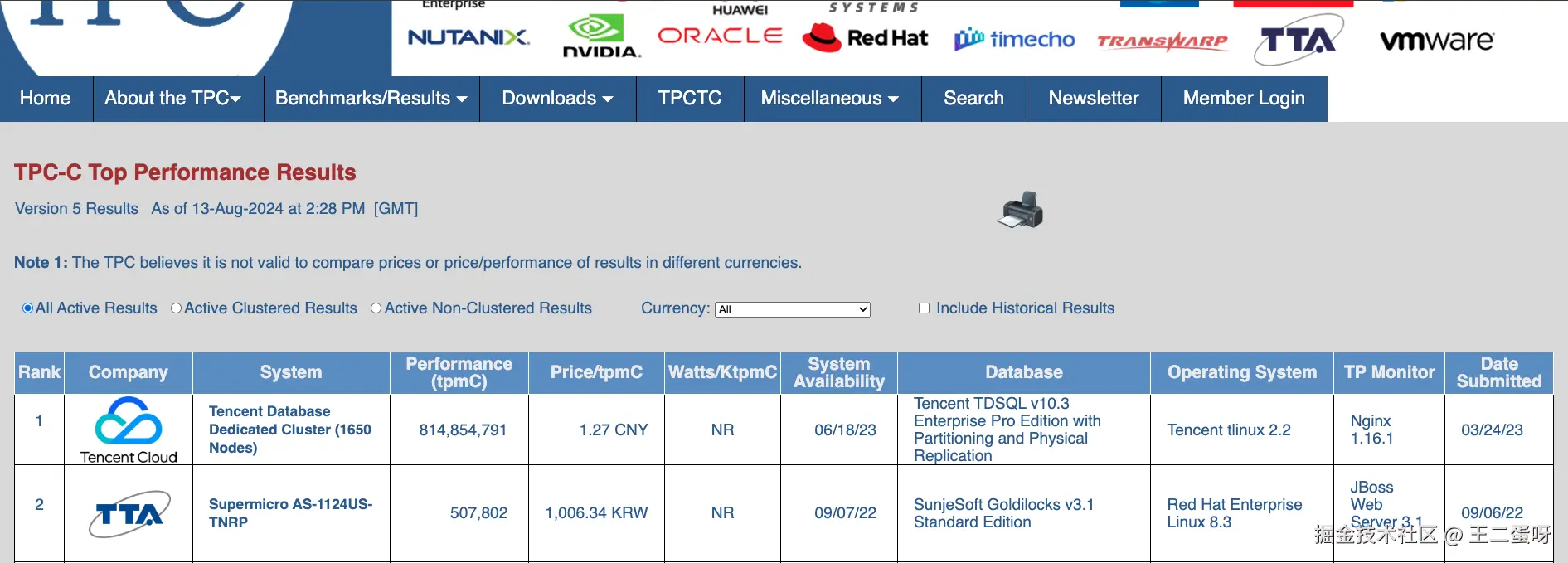The height and width of the screenshot is (563, 1568).
Task: Open the timecho sponsor logo
Action: (1014, 39)
